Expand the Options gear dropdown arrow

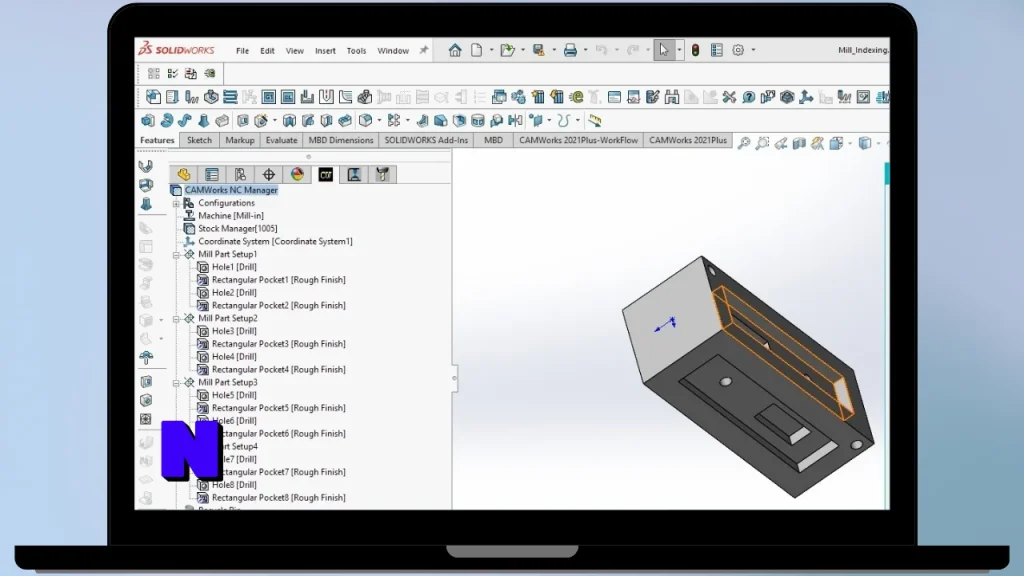point(753,50)
